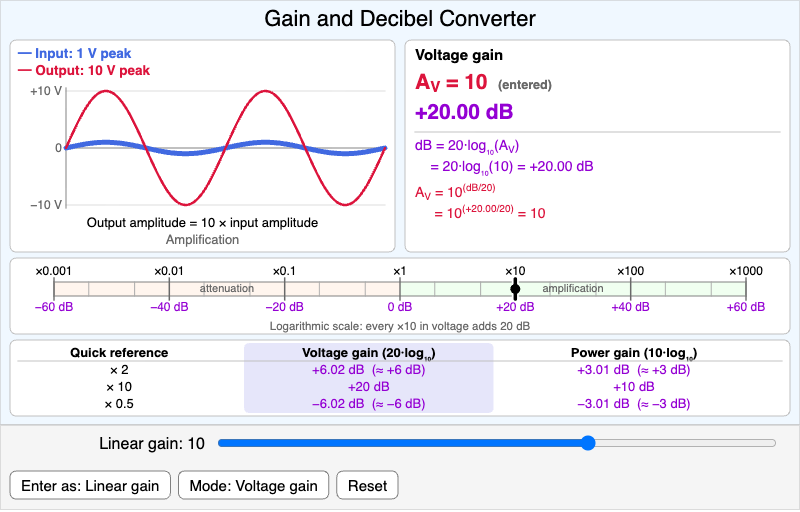Click the 'Input: 1 V peak' legend
Viewport: 800px width, 512px height.
(74, 54)
